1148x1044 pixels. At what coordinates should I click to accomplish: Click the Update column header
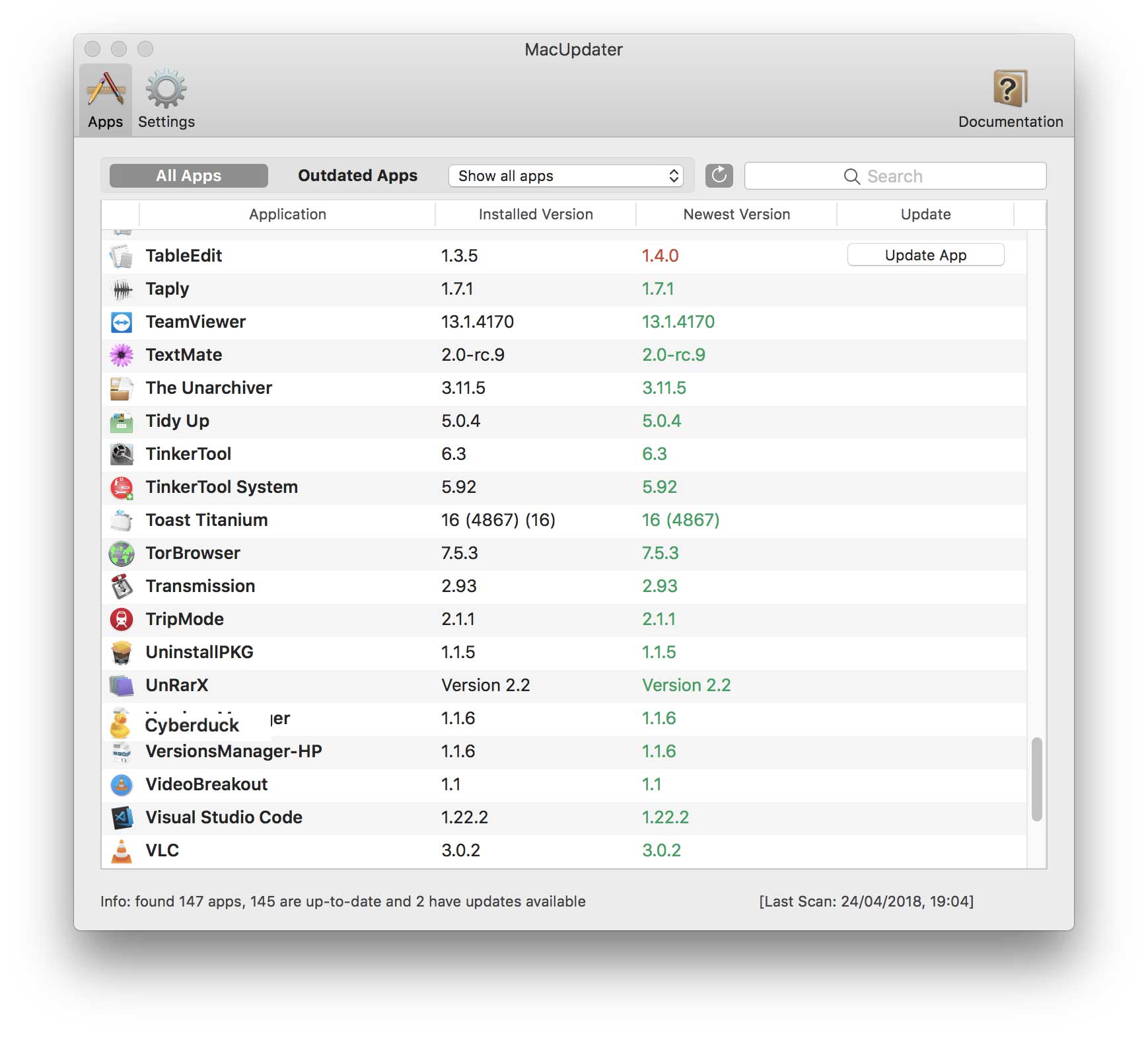pyautogui.click(x=925, y=214)
